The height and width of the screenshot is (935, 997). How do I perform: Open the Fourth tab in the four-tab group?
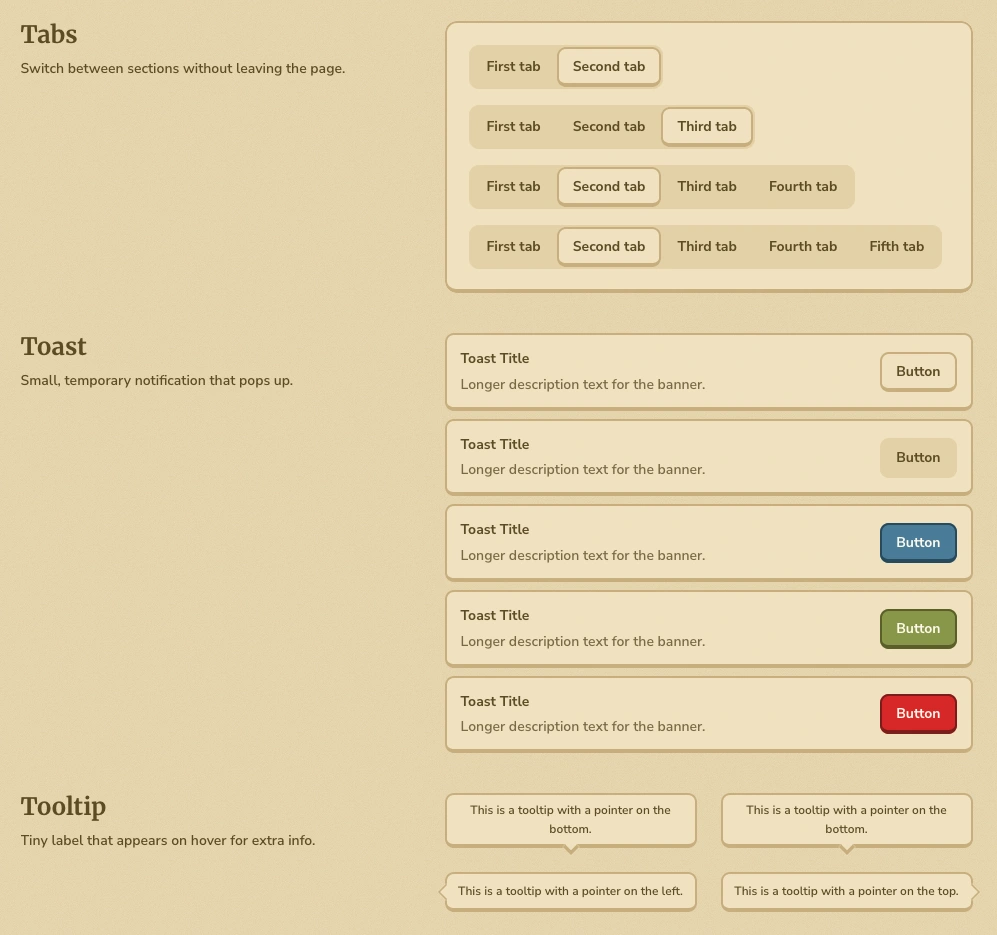click(802, 187)
